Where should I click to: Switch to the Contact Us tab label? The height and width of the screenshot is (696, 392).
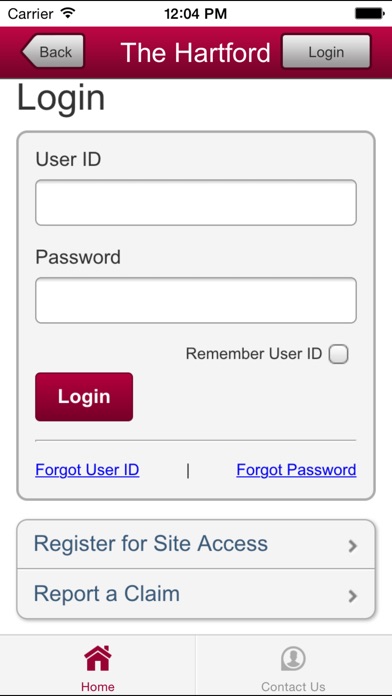(293, 687)
